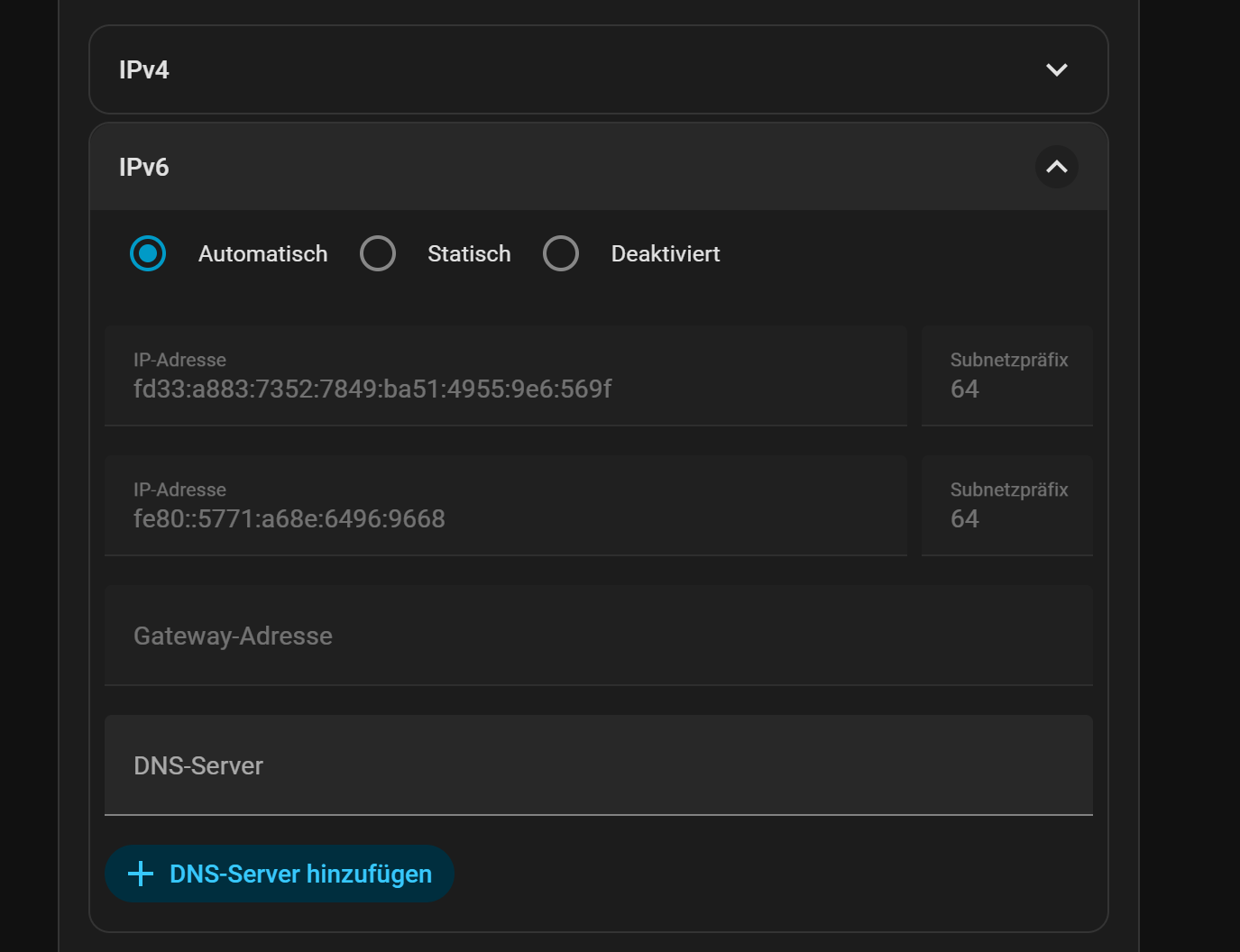Image resolution: width=1240 pixels, height=952 pixels.
Task: Expand the IPv4 section chevron
Action: pyautogui.click(x=1056, y=70)
